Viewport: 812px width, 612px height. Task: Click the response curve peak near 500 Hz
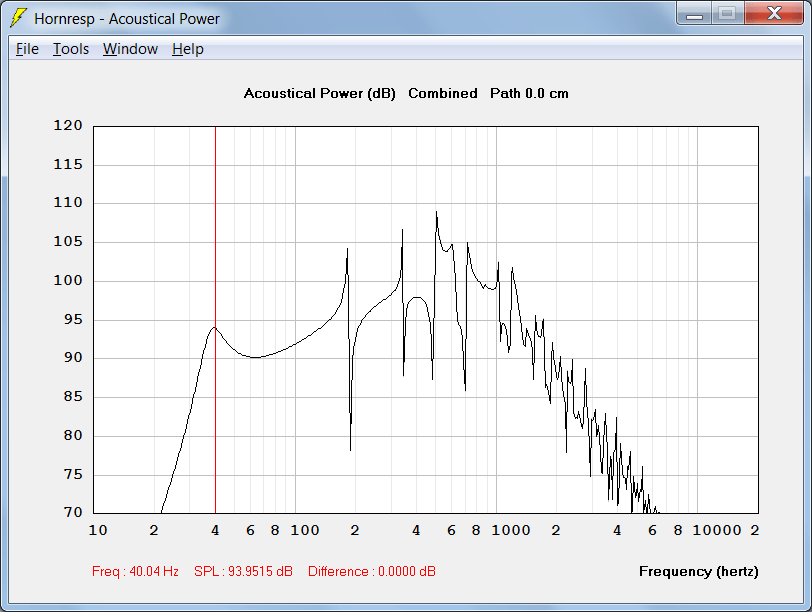[437, 212]
